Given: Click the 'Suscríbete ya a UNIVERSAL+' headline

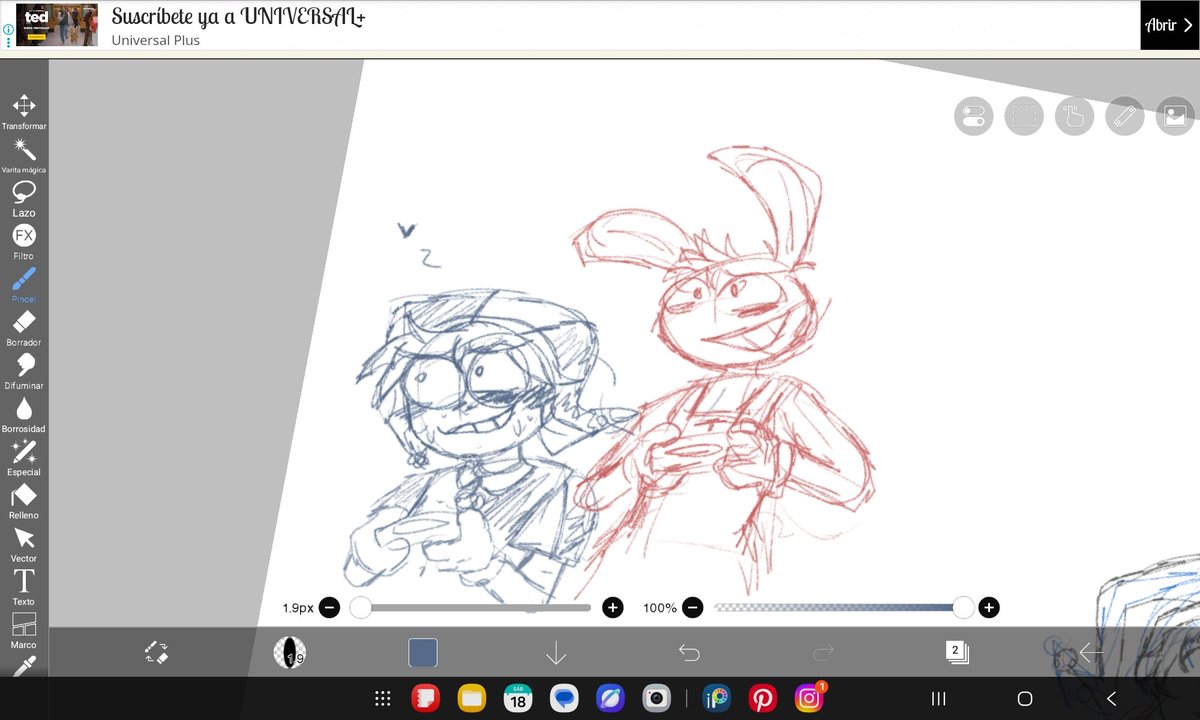Looking at the screenshot, I should (x=238, y=17).
